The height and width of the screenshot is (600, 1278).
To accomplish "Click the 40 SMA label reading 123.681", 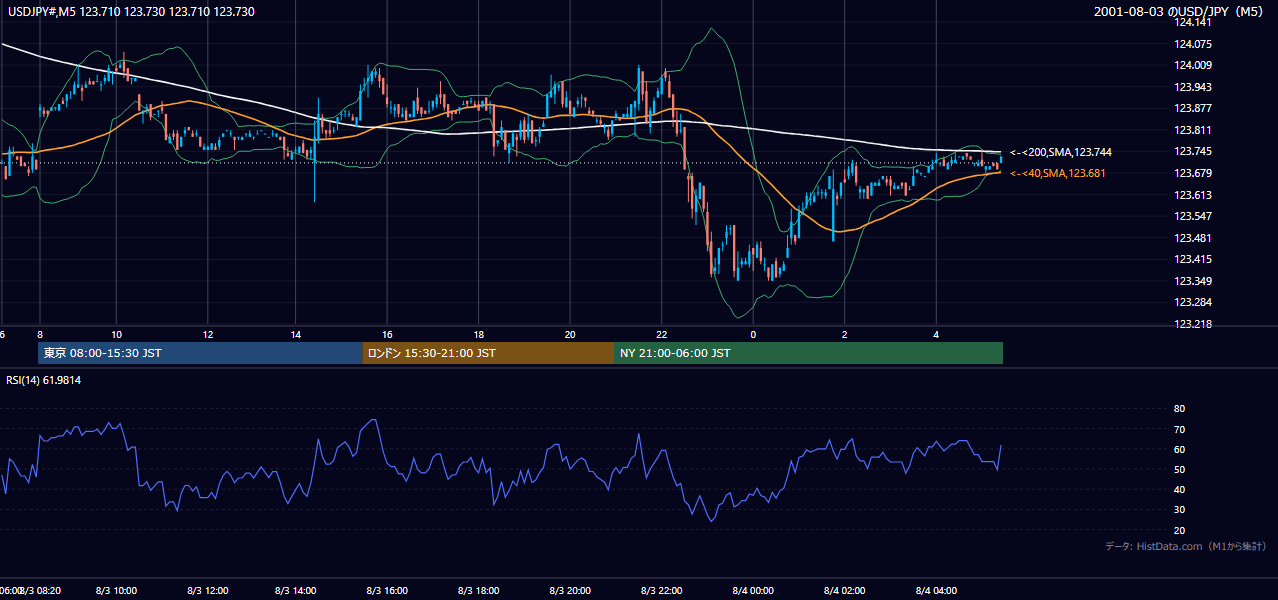I will coord(1057,174).
